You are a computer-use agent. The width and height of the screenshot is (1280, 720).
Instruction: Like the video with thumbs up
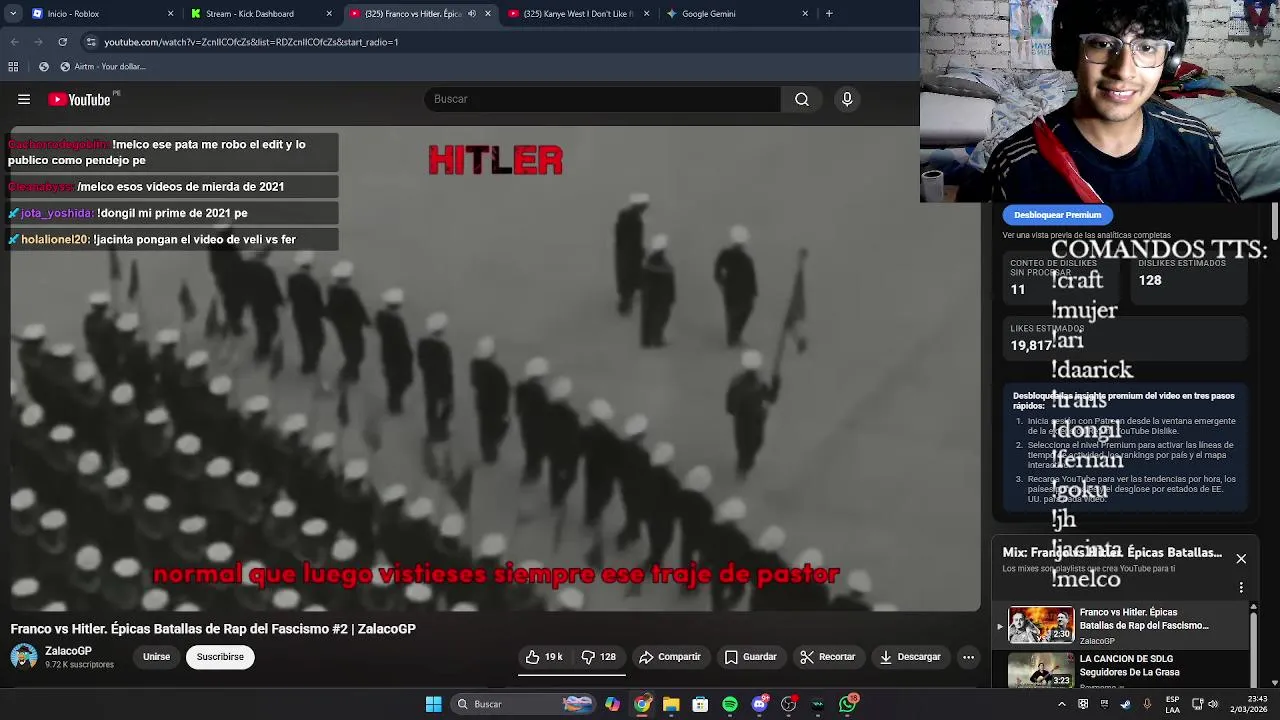pos(545,657)
